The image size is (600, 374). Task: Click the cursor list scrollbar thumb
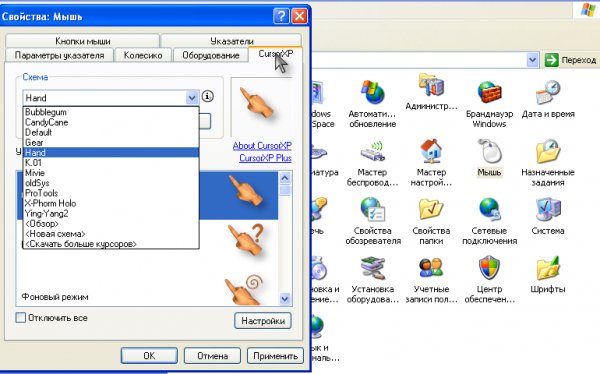[285, 191]
